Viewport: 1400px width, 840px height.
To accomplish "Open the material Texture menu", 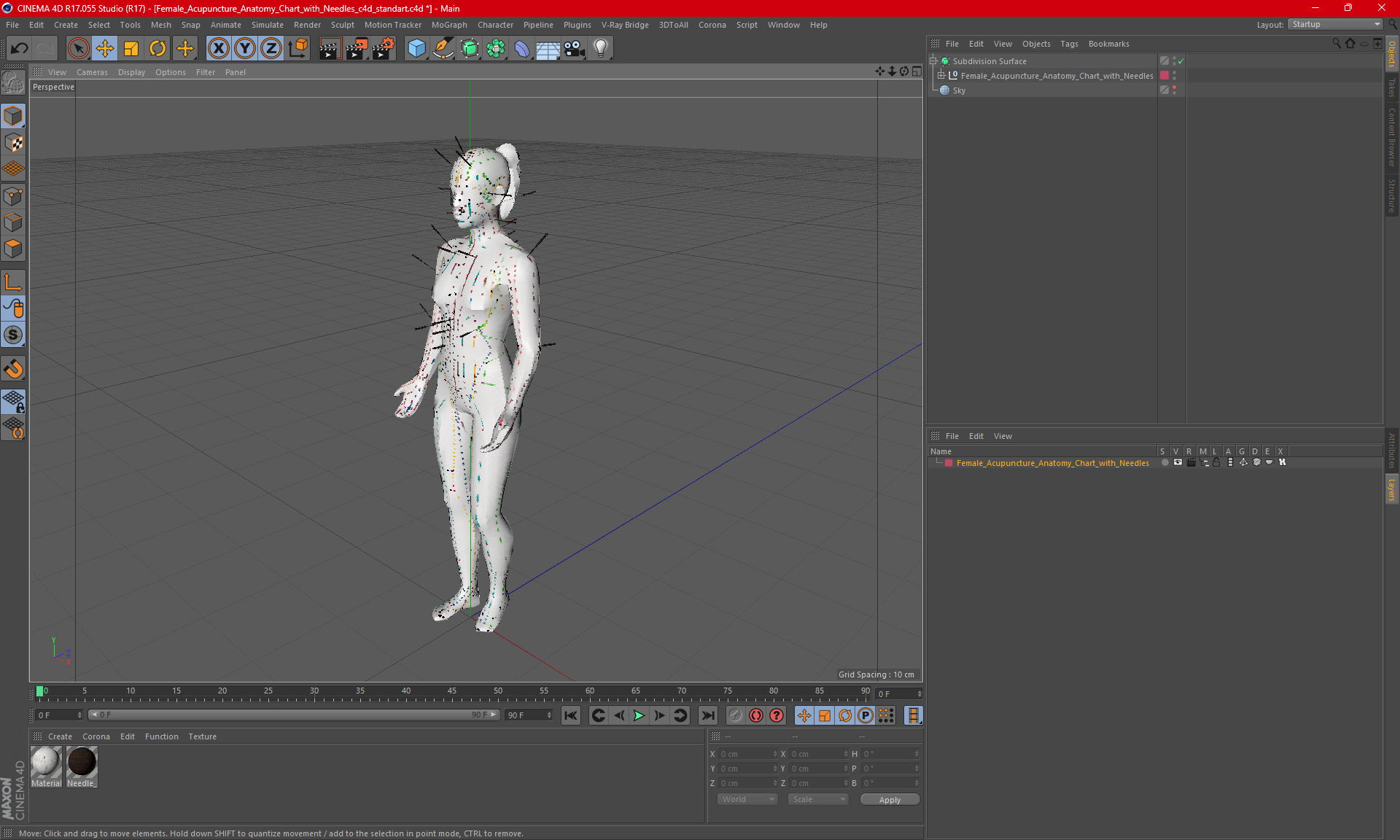I will pos(202,736).
